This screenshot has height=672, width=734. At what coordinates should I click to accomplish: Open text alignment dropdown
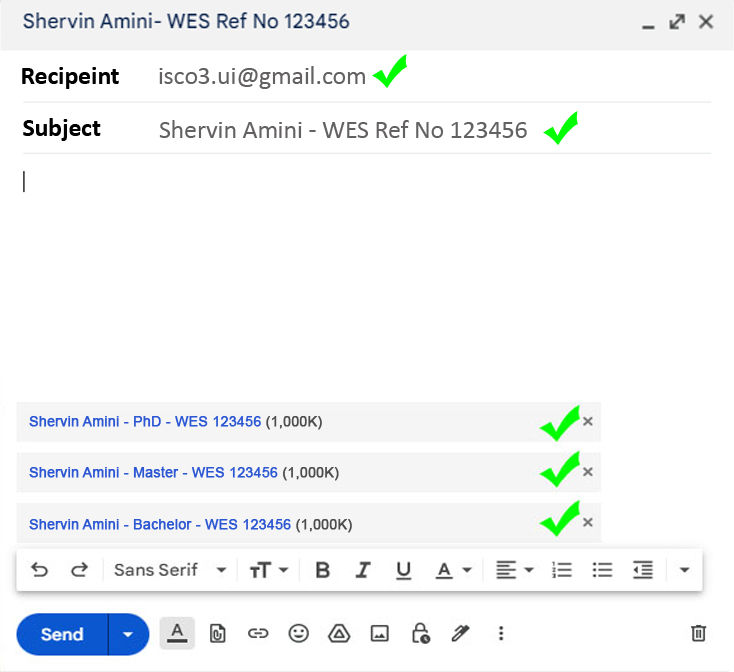pyautogui.click(x=514, y=570)
